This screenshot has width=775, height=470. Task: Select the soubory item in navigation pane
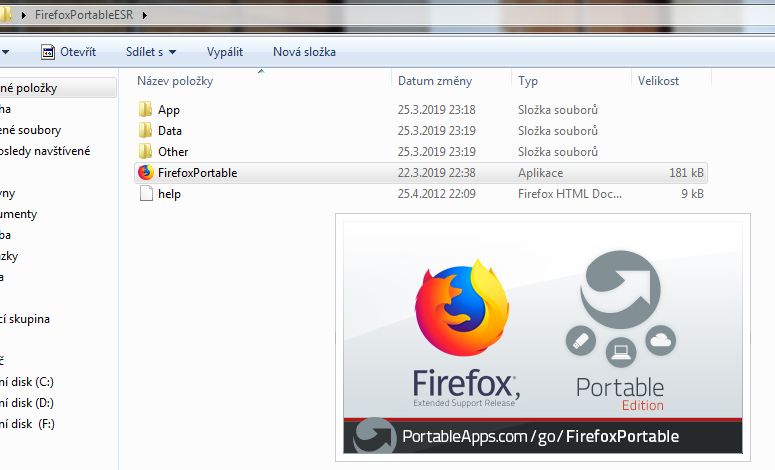tap(31, 130)
